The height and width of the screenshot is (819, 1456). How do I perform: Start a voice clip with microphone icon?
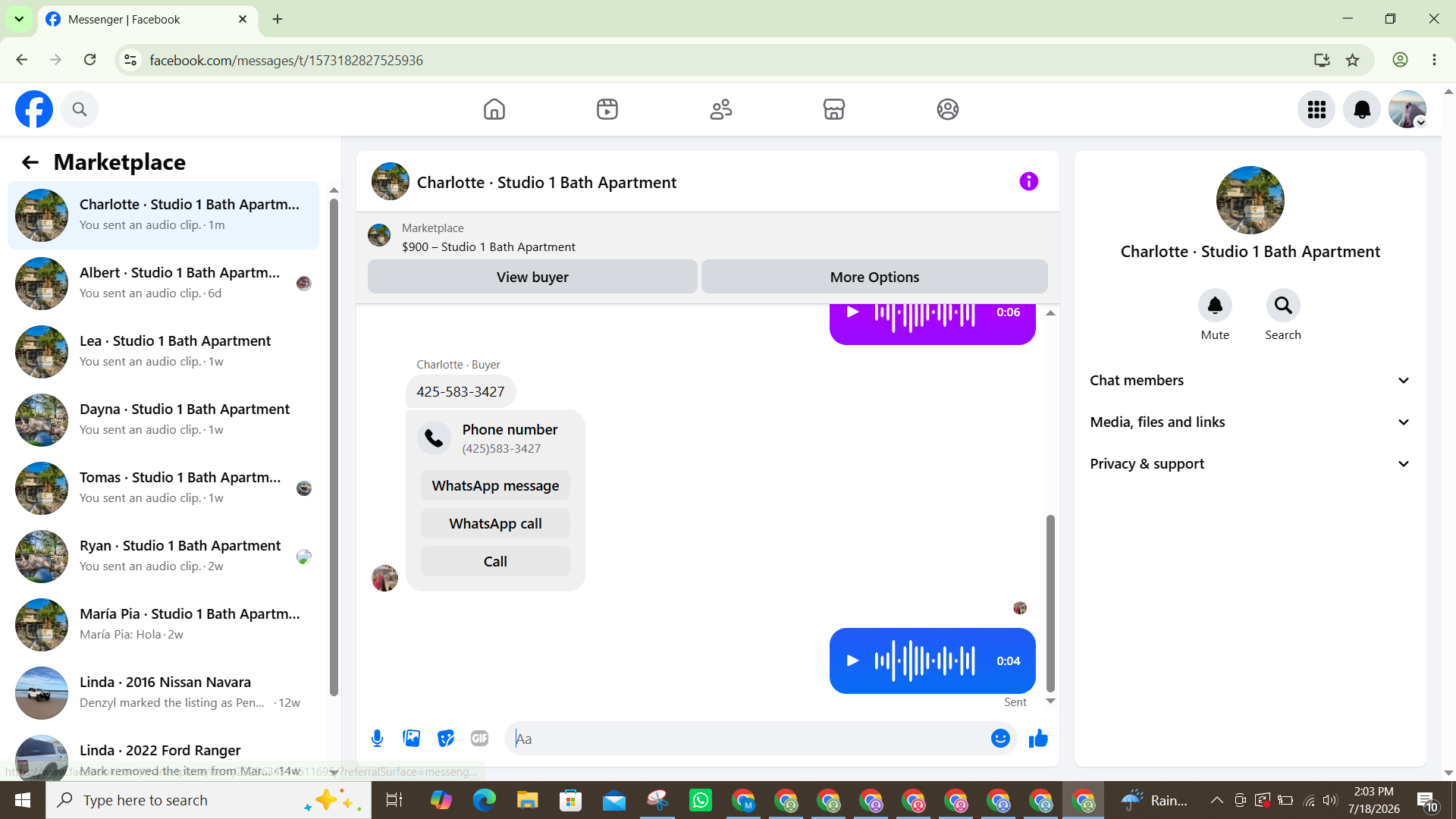[377, 738]
